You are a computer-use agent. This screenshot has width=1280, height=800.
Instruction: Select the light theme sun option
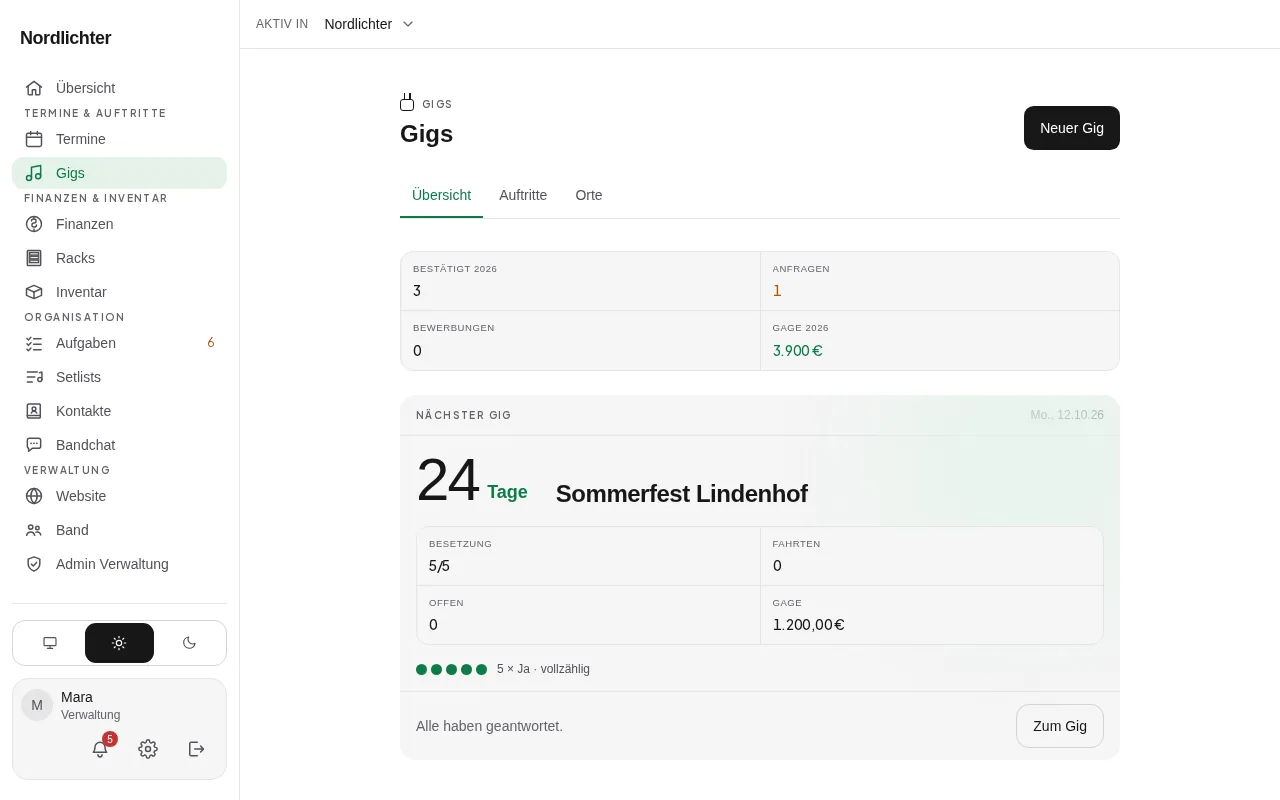[119, 643]
